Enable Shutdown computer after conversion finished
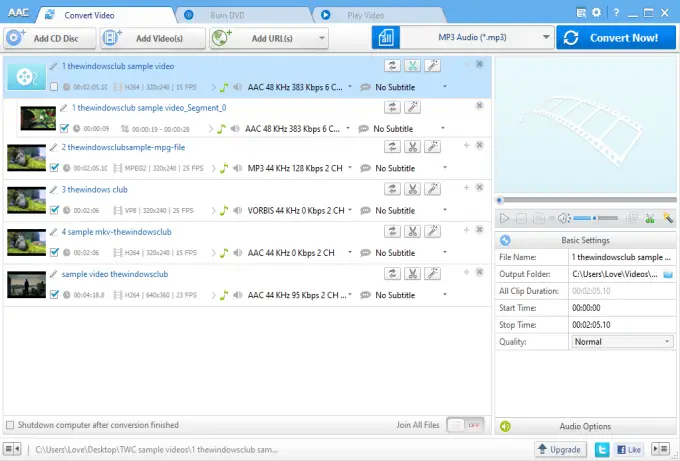 (x=10, y=425)
